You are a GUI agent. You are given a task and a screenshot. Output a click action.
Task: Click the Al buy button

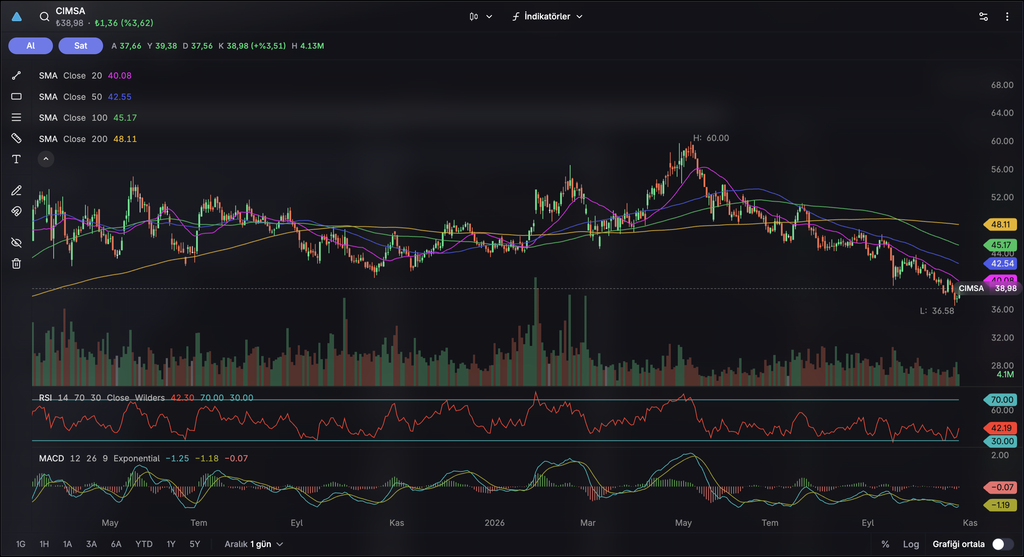point(31,46)
